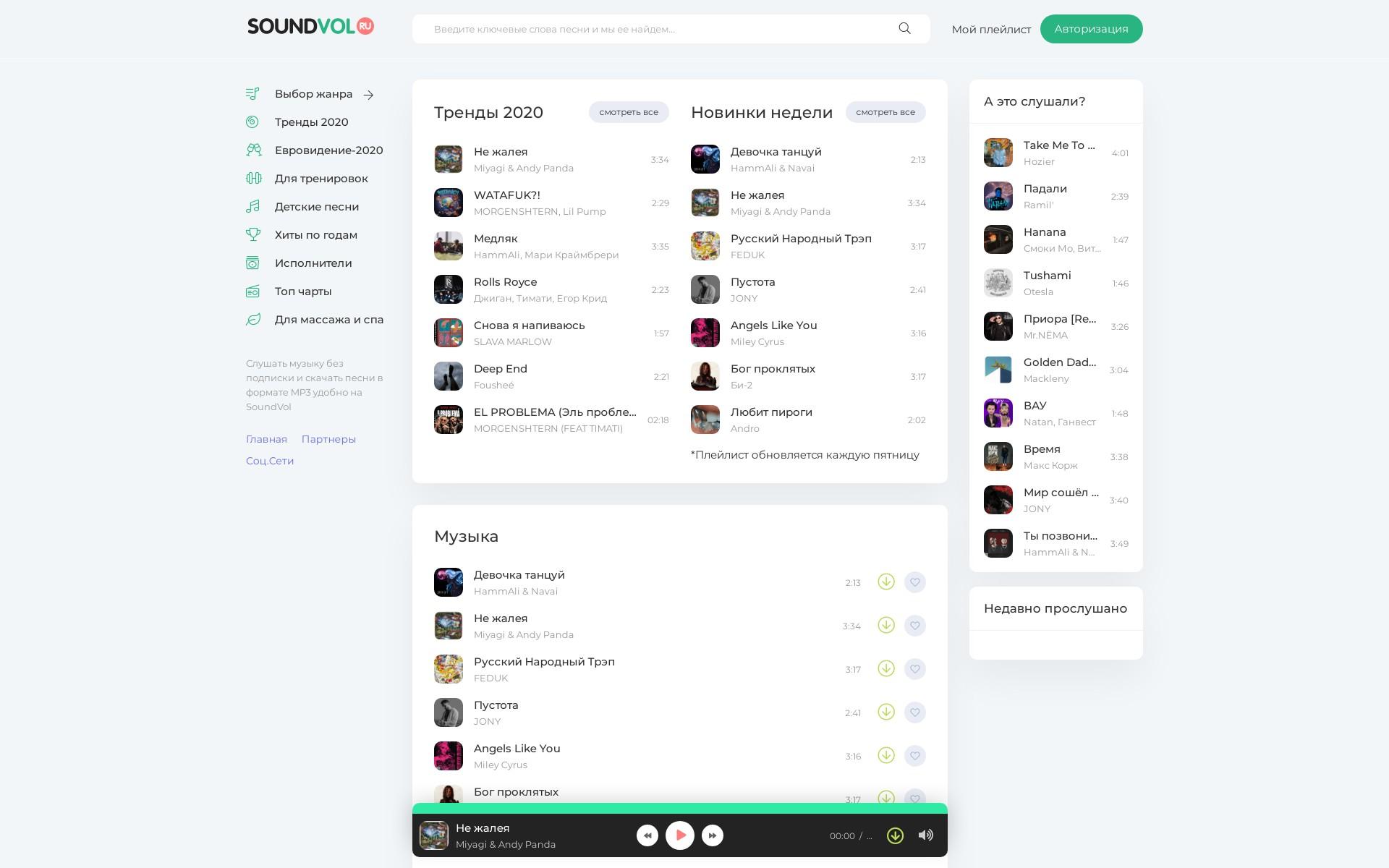Mute the player volume speaker icon
Image resolution: width=1389 pixels, height=868 pixels.
(925, 835)
